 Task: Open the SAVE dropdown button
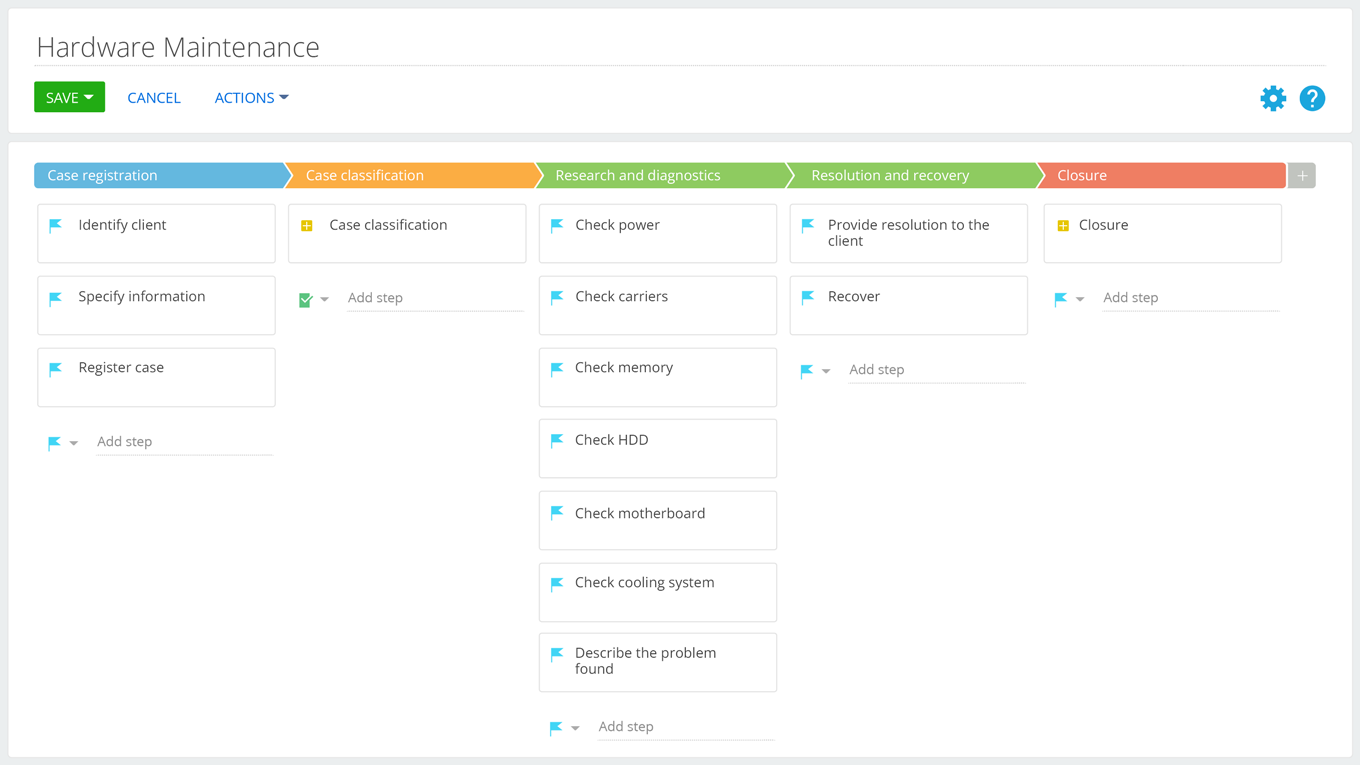pyautogui.click(x=69, y=97)
